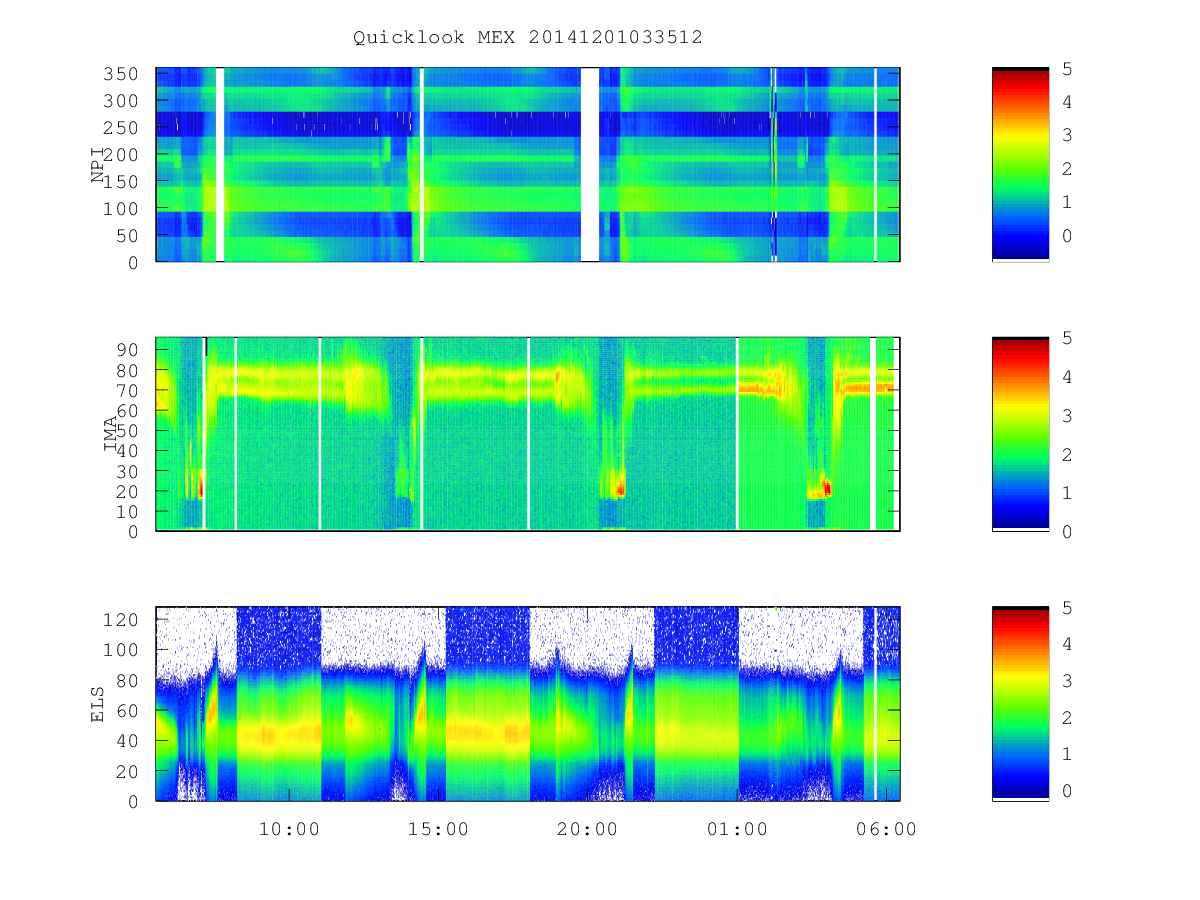Select the ELS axis label
Image resolution: width=1200 pixels, height=900 pixels.
point(98,704)
